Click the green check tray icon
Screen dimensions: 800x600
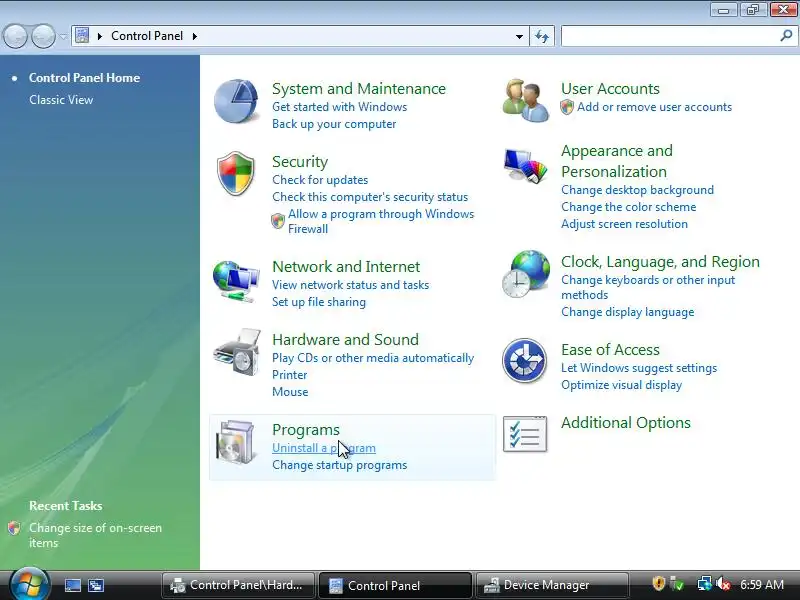tap(677, 584)
